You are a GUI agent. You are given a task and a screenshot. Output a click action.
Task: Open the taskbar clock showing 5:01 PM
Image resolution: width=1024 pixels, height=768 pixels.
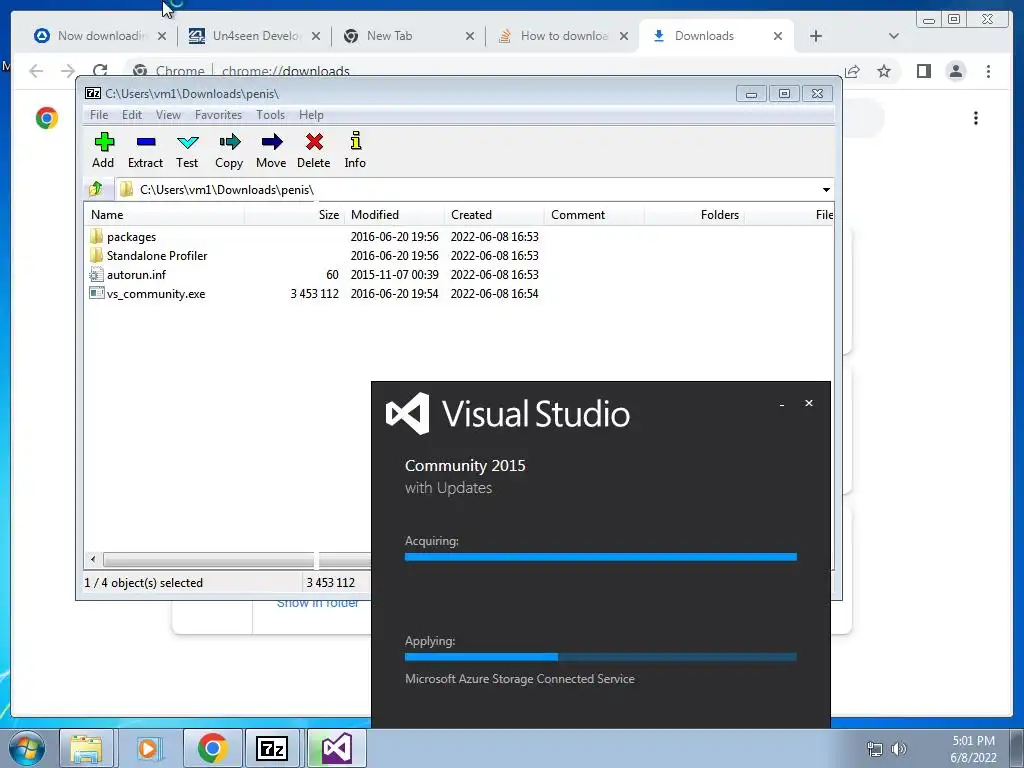click(973, 749)
